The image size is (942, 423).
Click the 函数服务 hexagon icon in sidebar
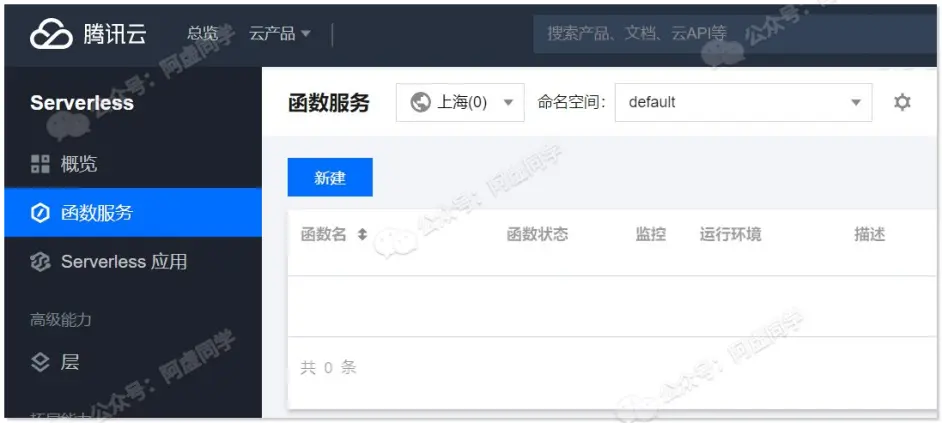40,213
